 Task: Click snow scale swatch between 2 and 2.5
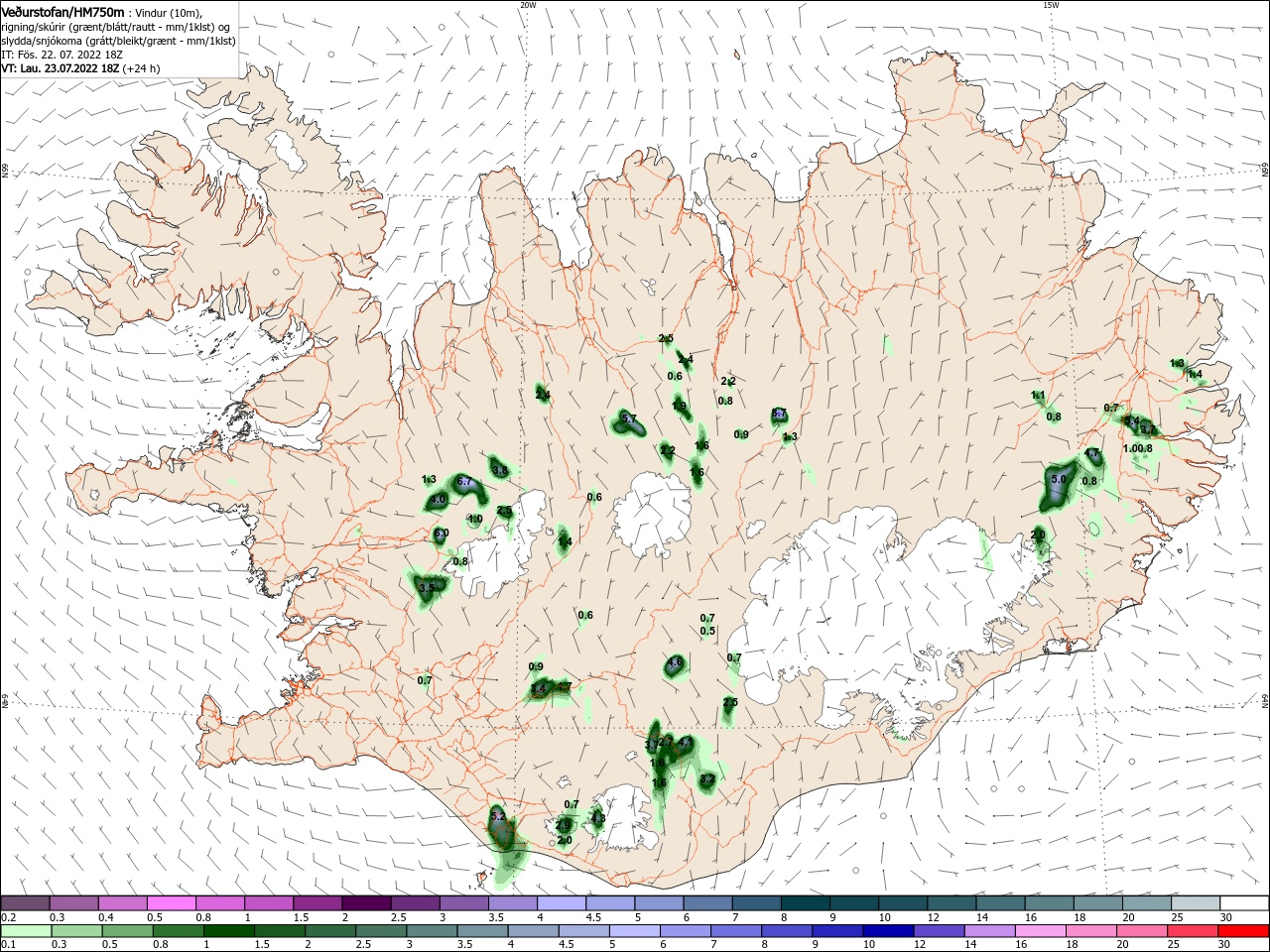(x=366, y=903)
